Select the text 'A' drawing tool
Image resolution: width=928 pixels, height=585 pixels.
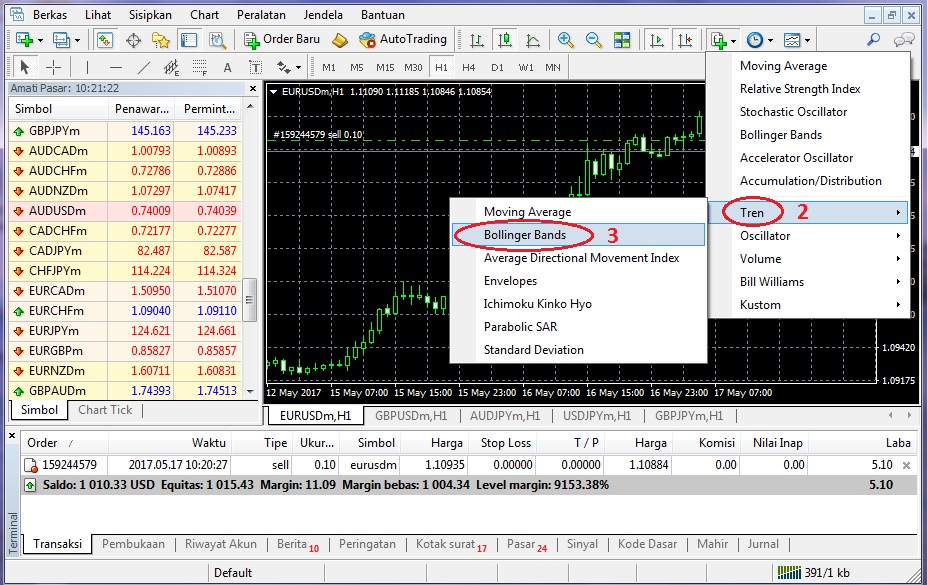pos(227,68)
